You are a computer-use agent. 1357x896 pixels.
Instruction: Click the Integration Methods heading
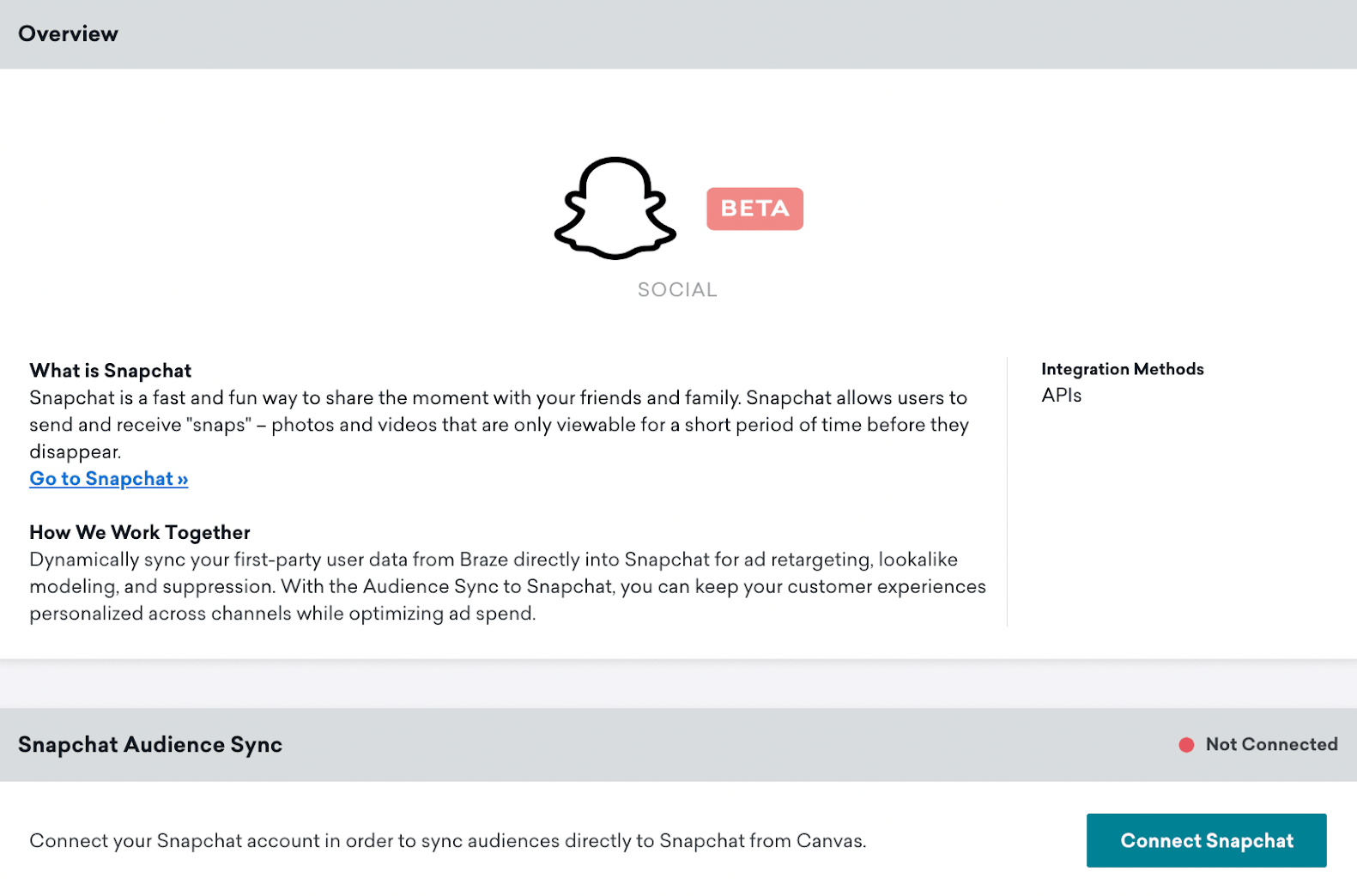coord(1122,369)
